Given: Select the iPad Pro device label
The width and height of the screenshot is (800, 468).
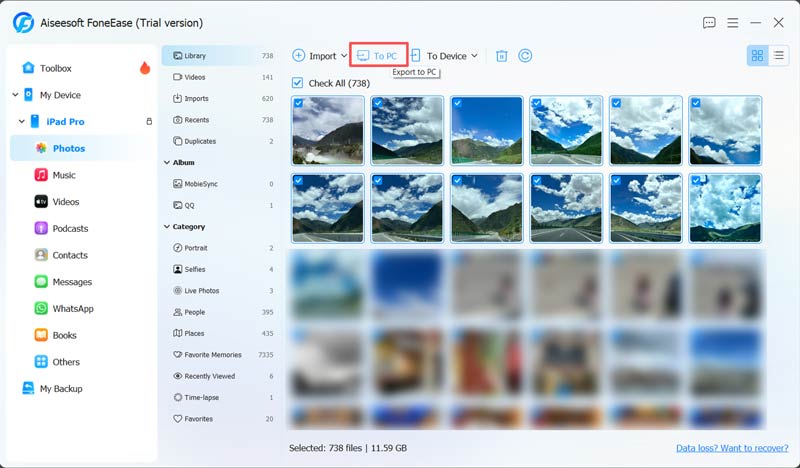Looking at the screenshot, I should pos(65,121).
